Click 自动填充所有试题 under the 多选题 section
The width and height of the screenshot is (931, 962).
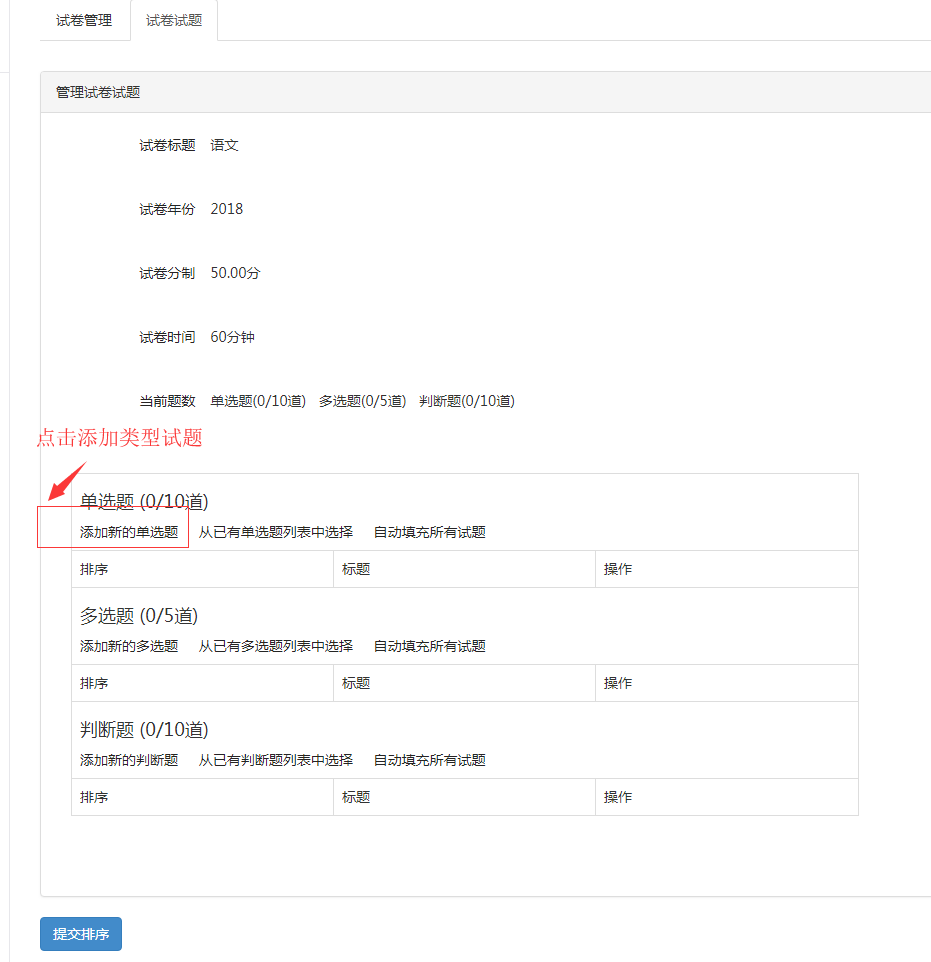point(430,646)
